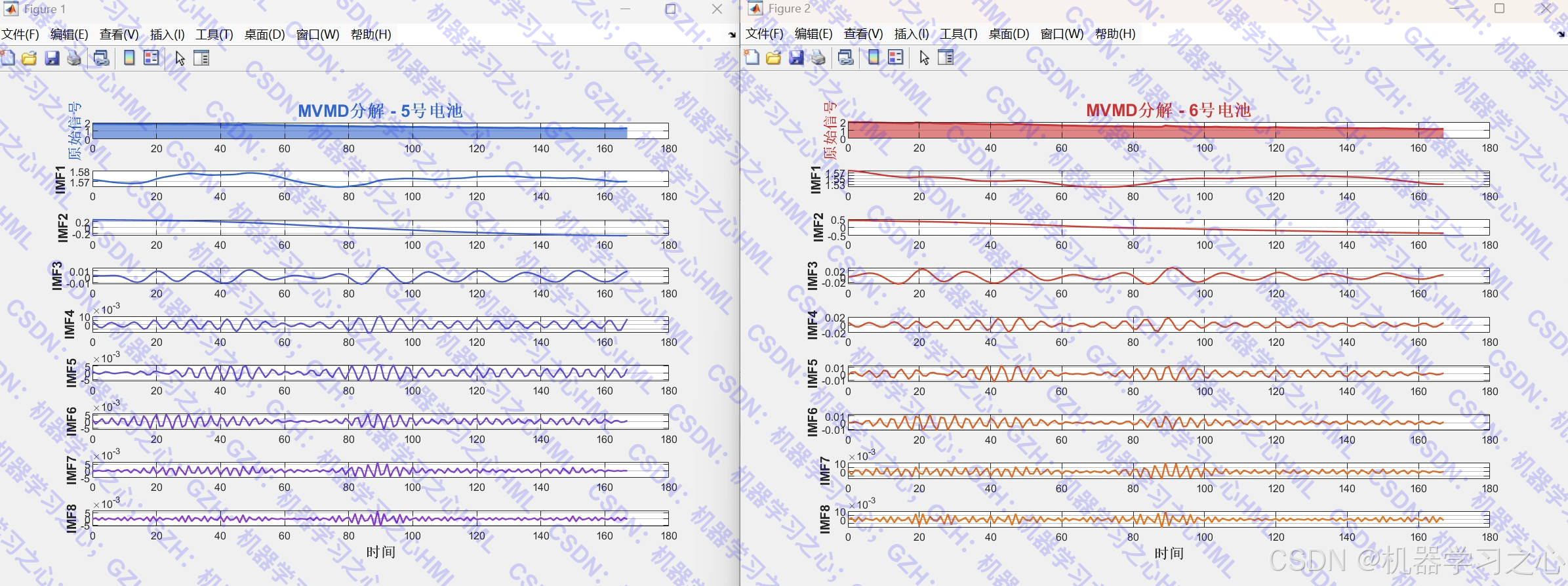Viewport: 1568px width, 586px height.
Task: Open 桌面(D) menu in Figure 1
Action: (x=264, y=34)
